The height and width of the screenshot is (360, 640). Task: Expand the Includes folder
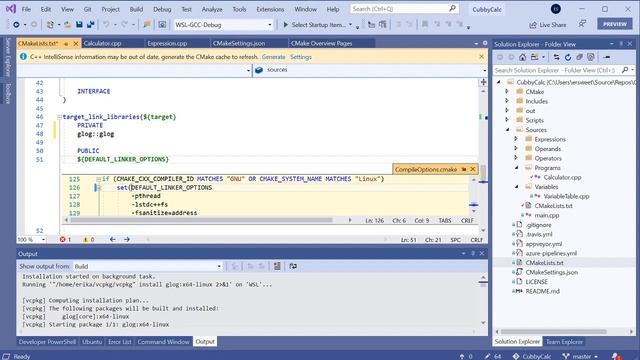tap(507, 101)
